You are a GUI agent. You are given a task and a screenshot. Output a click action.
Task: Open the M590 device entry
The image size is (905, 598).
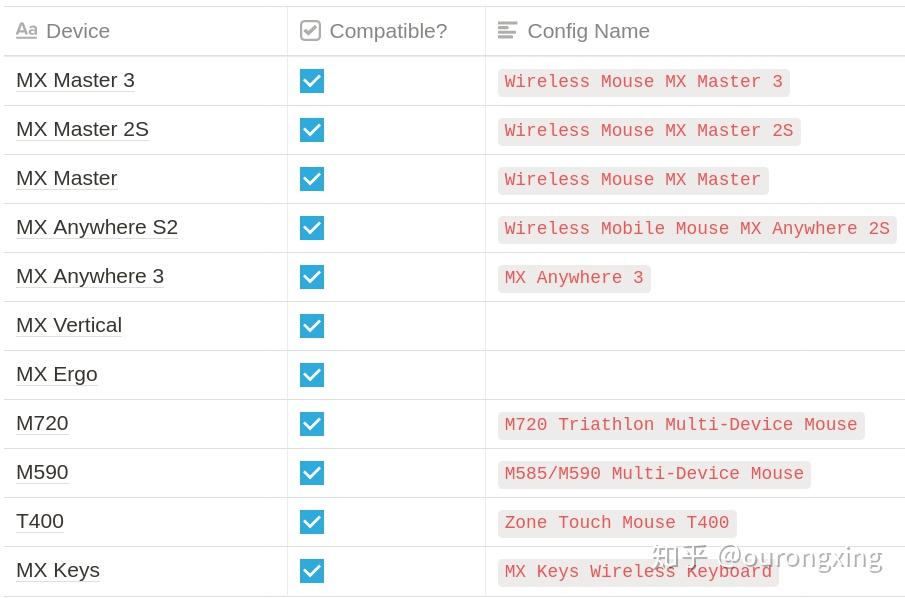[x=42, y=472]
